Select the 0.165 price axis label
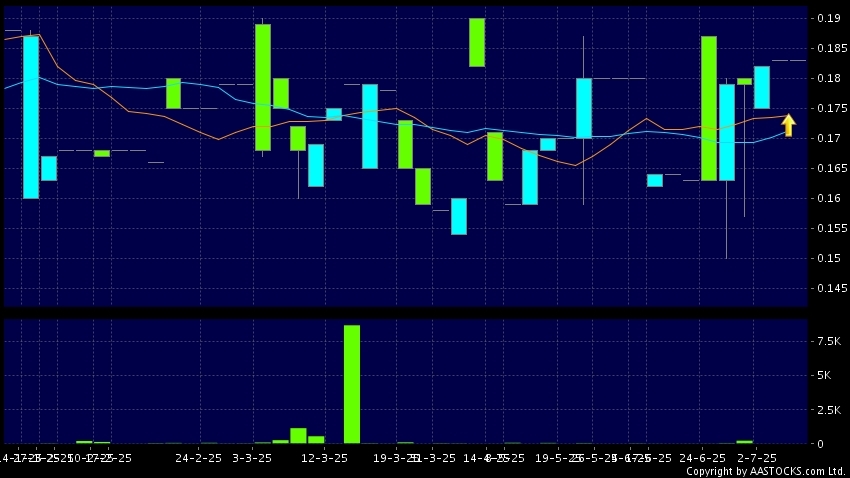 [832, 168]
